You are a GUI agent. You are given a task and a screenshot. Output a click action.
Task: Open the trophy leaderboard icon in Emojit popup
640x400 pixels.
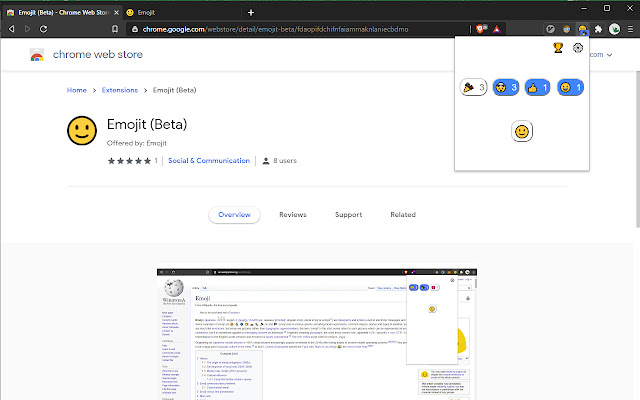(x=558, y=48)
